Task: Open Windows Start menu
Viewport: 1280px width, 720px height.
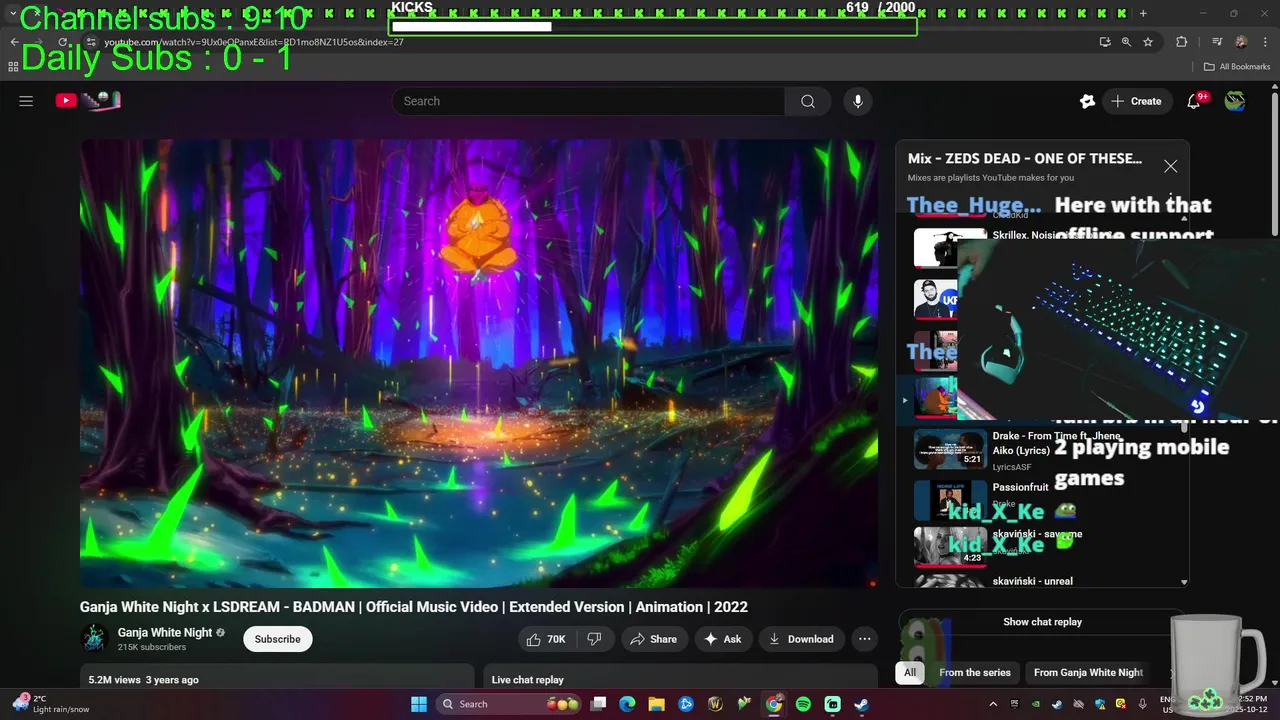Action: click(x=419, y=704)
